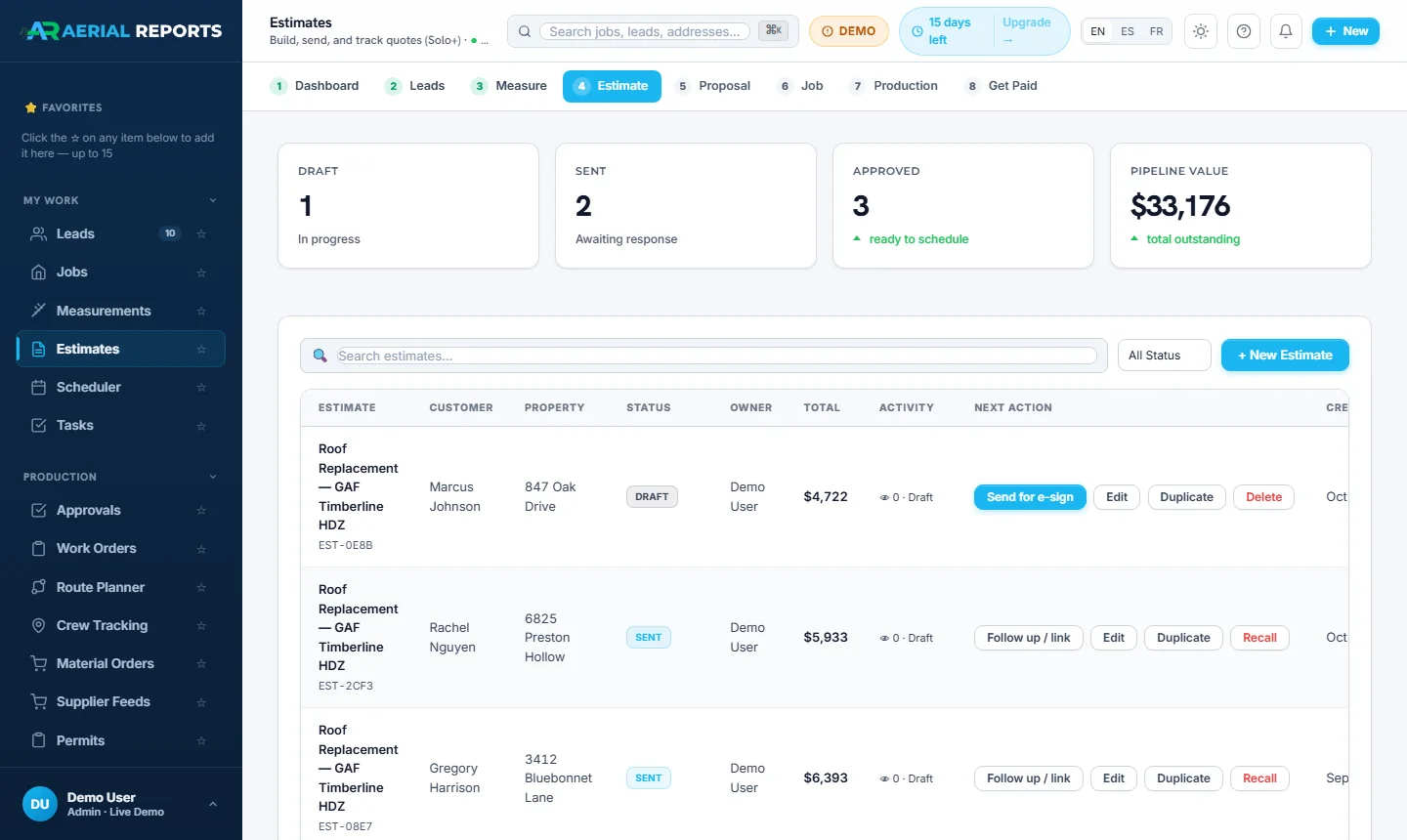Collapse the My Work section chevron
Image resolution: width=1407 pixels, height=840 pixels.
pyautogui.click(x=213, y=200)
